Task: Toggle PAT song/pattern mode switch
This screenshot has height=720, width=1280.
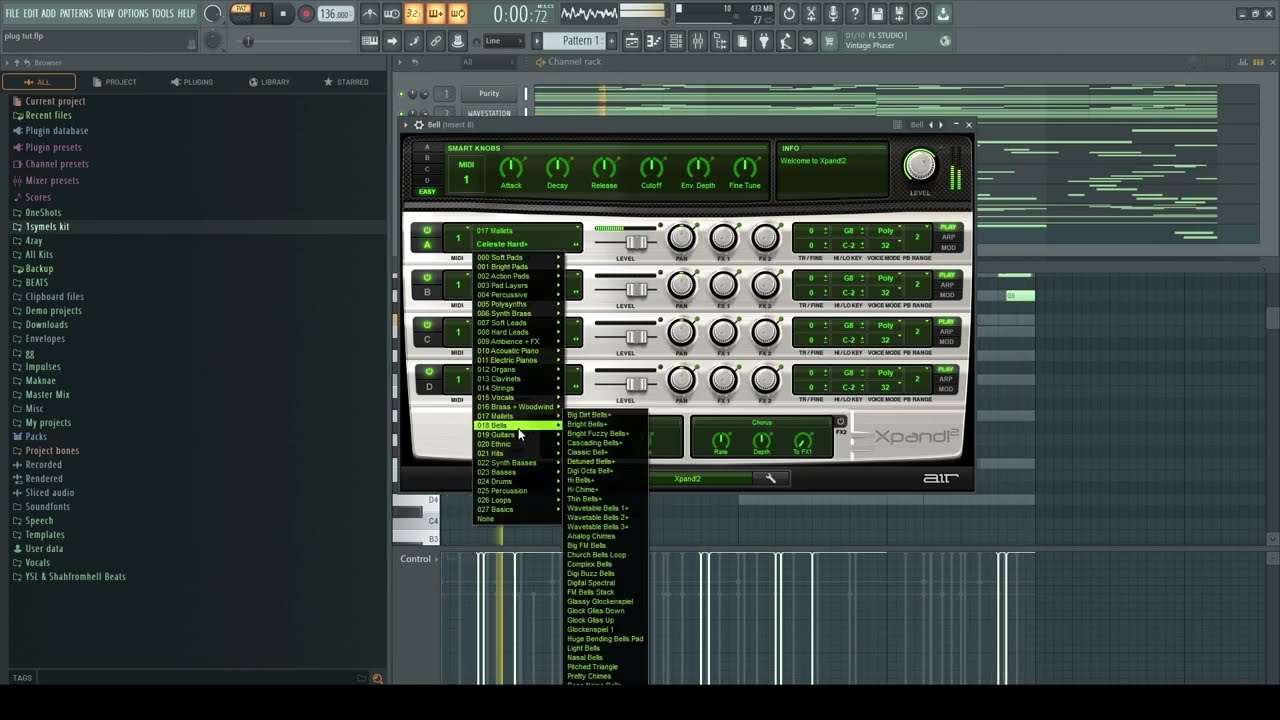Action: [241, 14]
